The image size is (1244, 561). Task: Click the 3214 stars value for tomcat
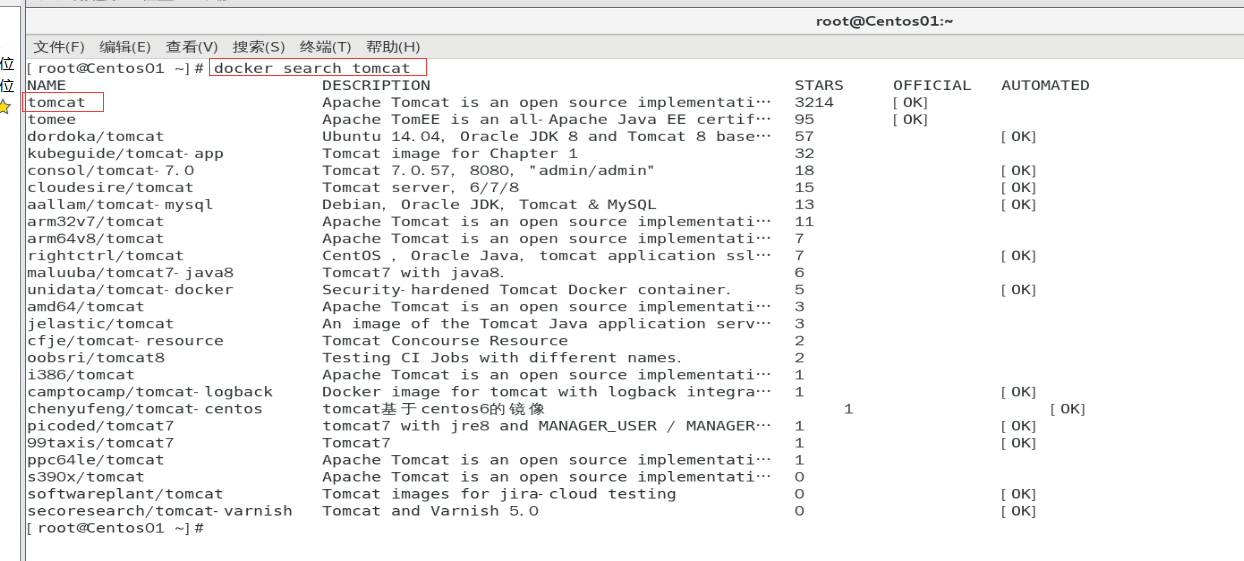pos(814,102)
